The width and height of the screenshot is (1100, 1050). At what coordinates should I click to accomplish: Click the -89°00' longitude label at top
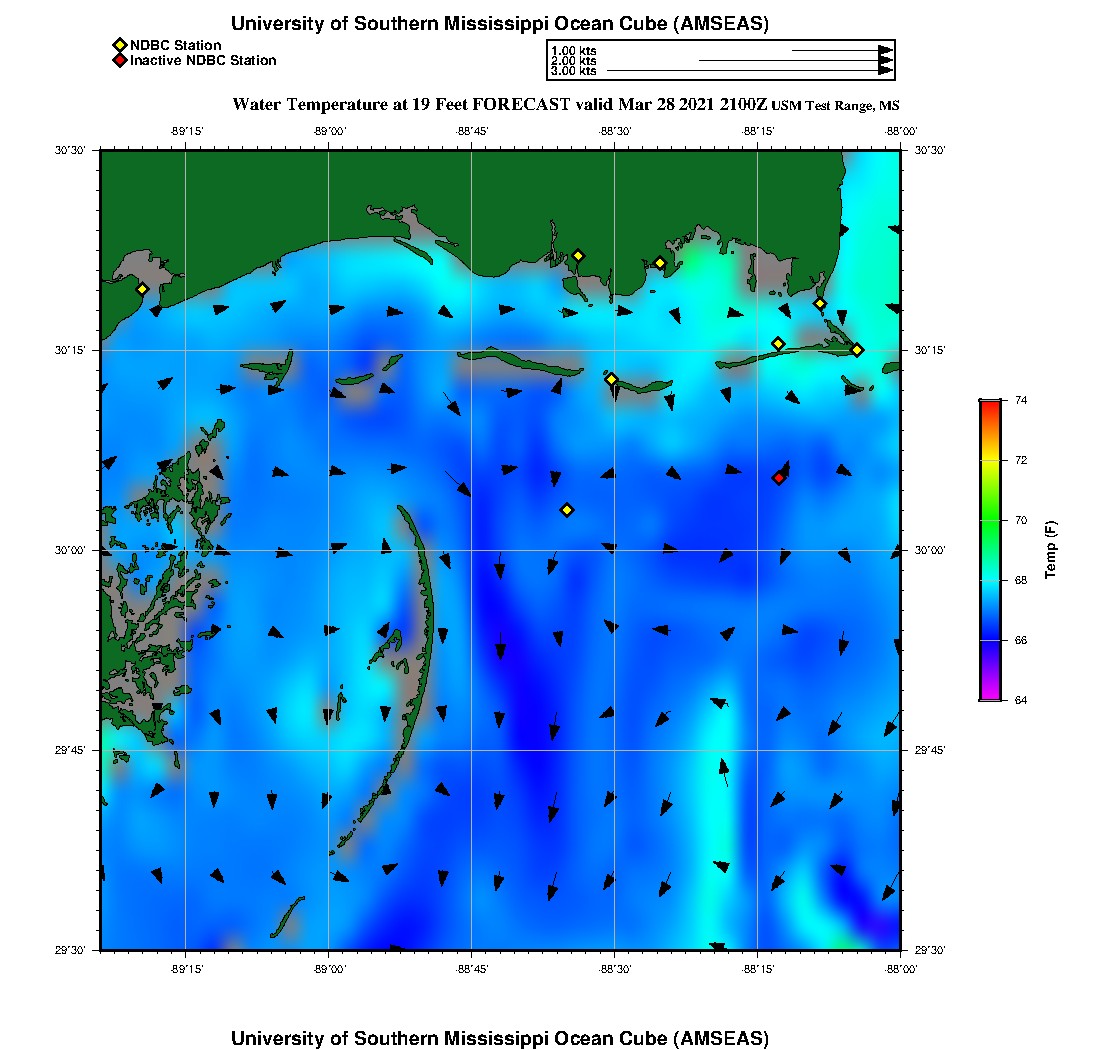click(329, 130)
